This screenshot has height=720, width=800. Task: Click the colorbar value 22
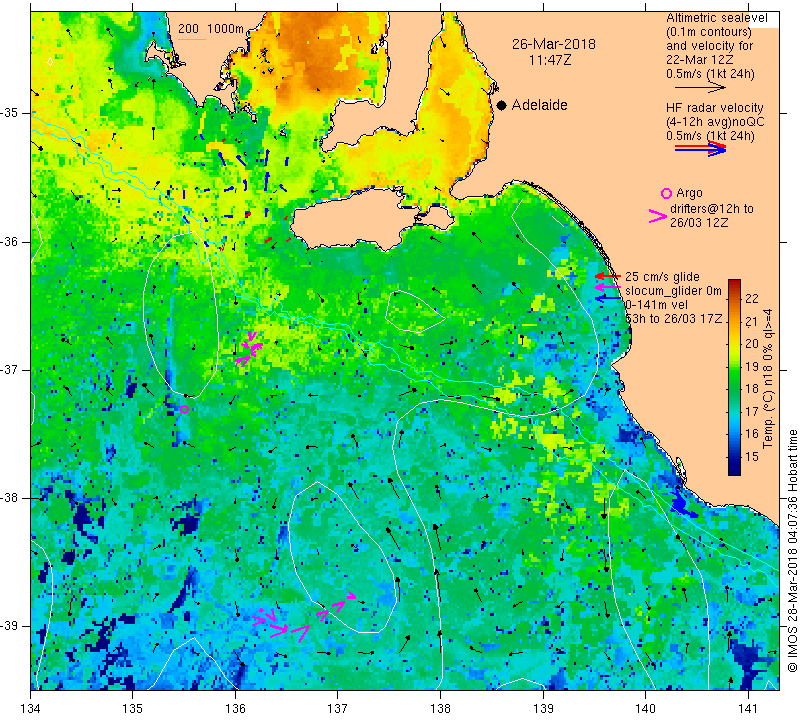tap(752, 299)
